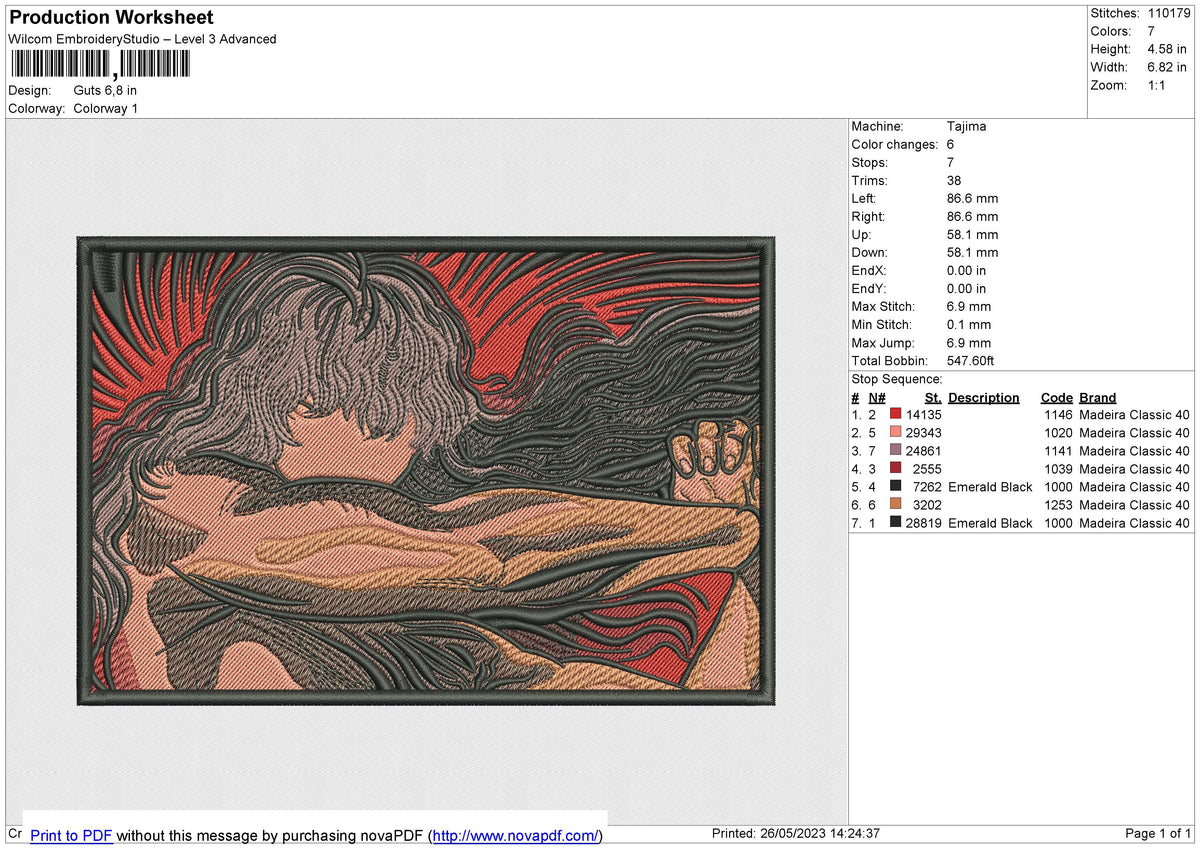The image size is (1200, 848).
Task: Select stitch count 7262 in stop 5
Action: click(927, 487)
